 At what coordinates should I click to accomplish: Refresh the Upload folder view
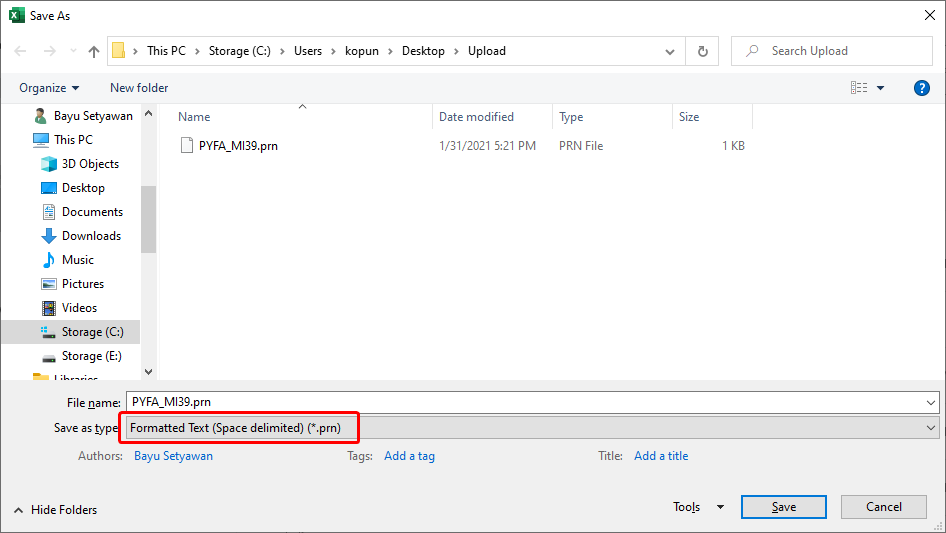pos(702,51)
